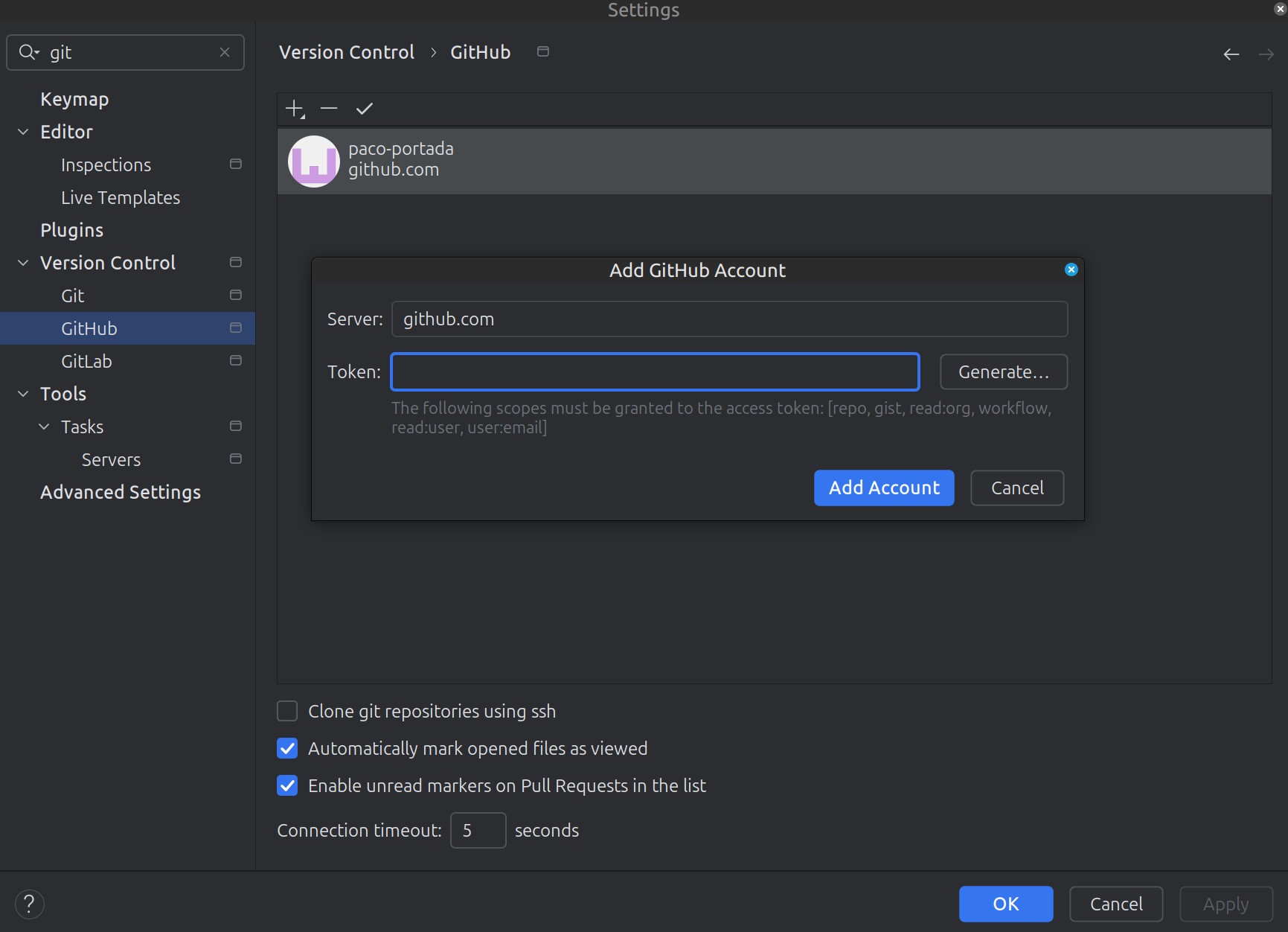
Task: Close the Add GitHub Account dialog
Action: pos(1071,269)
